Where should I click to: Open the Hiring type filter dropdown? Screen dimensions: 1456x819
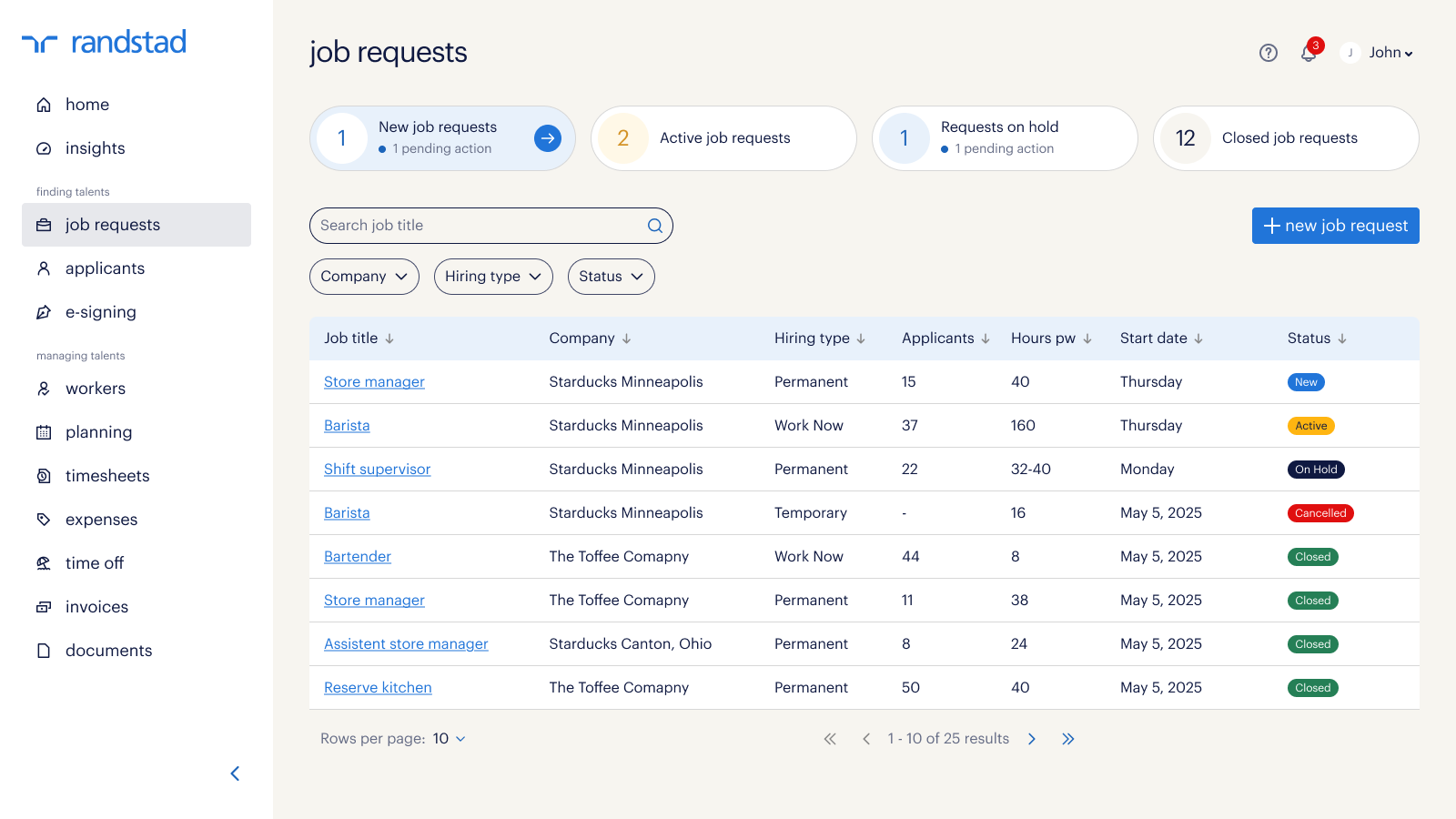(x=493, y=277)
